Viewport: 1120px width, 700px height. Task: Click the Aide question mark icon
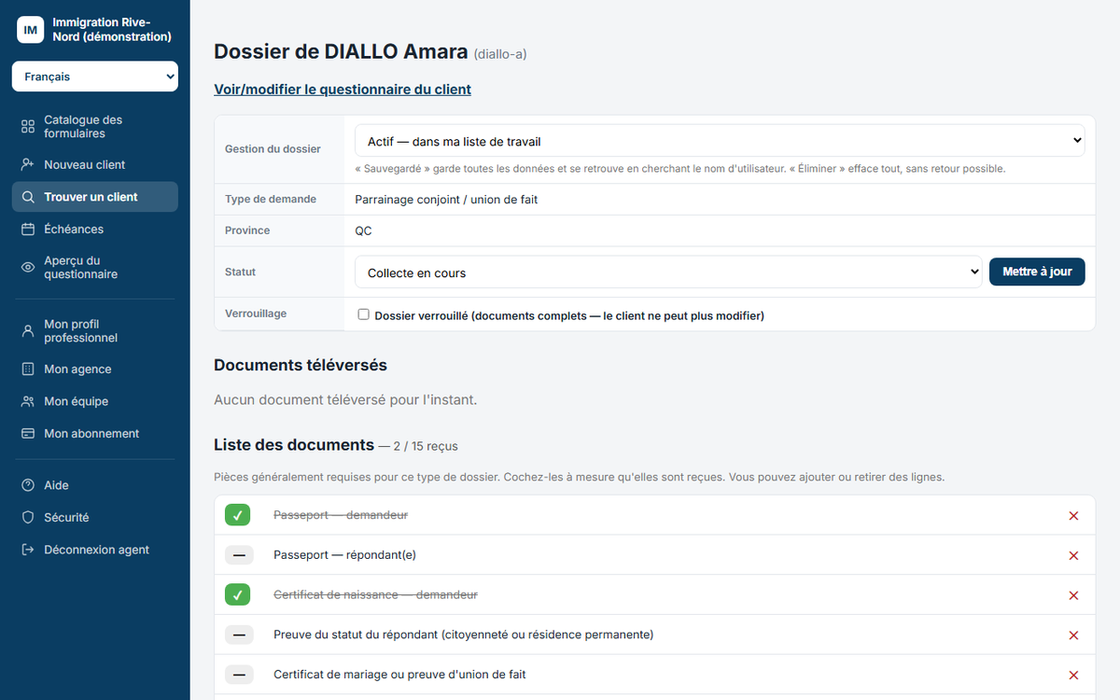28,485
